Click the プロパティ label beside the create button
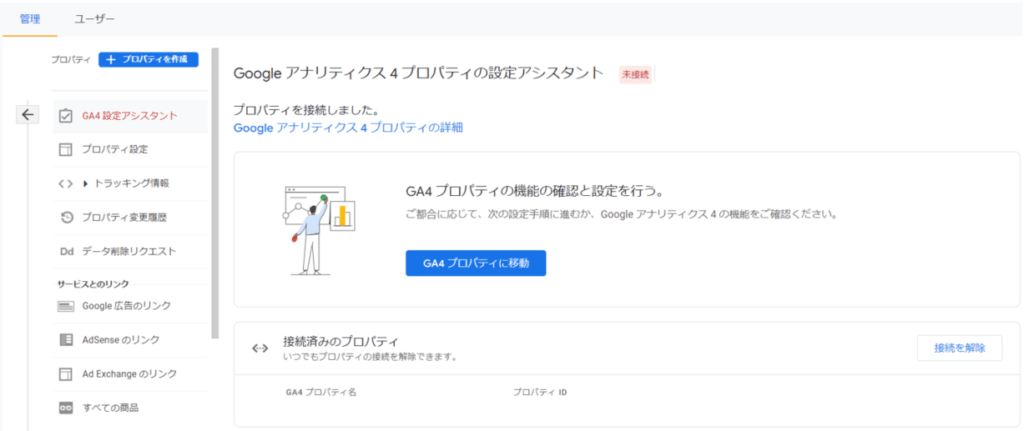This screenshot has width=1024, height=431. pos(70,59)
